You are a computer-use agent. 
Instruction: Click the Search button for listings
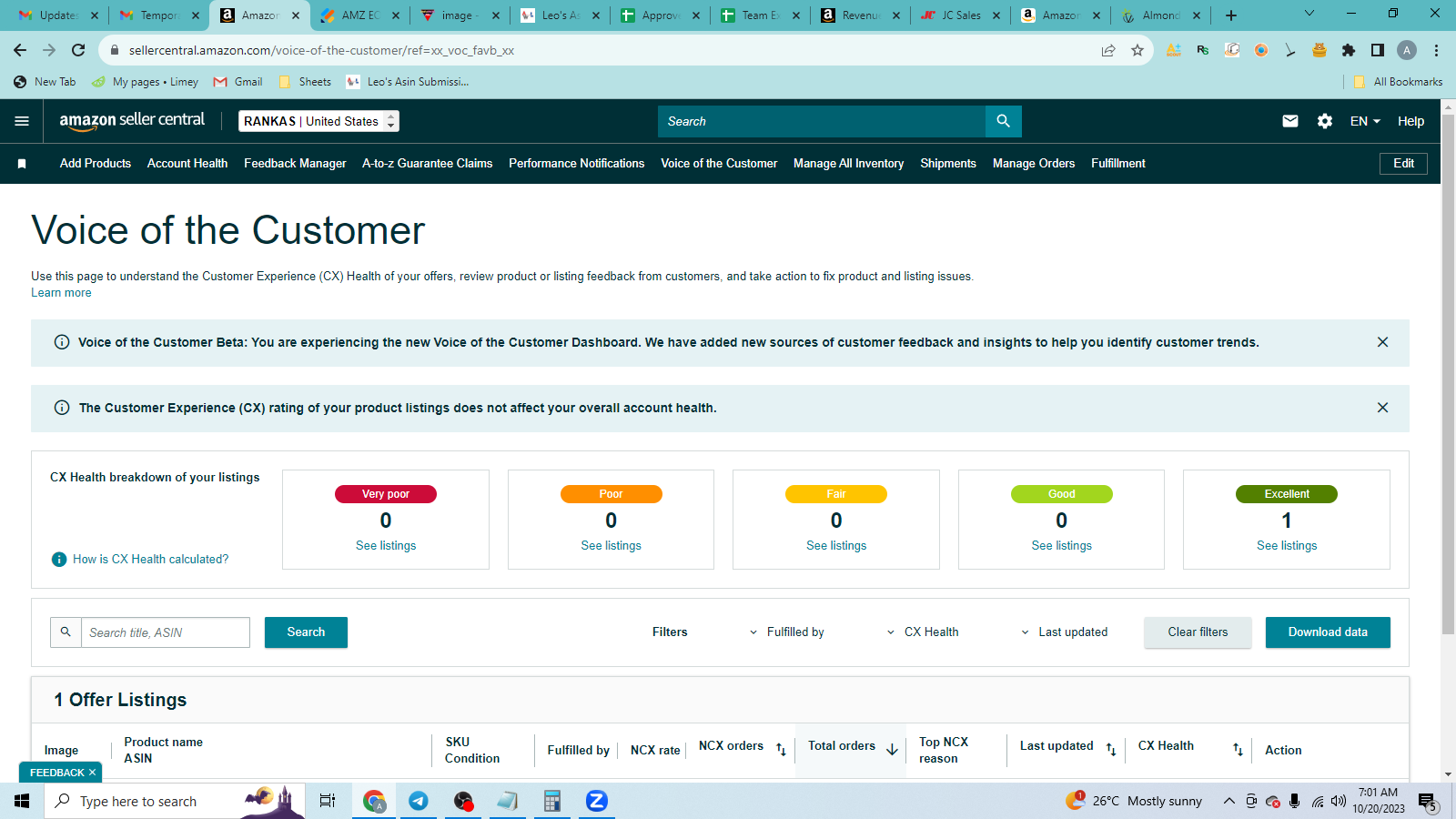tap(306, 632)
